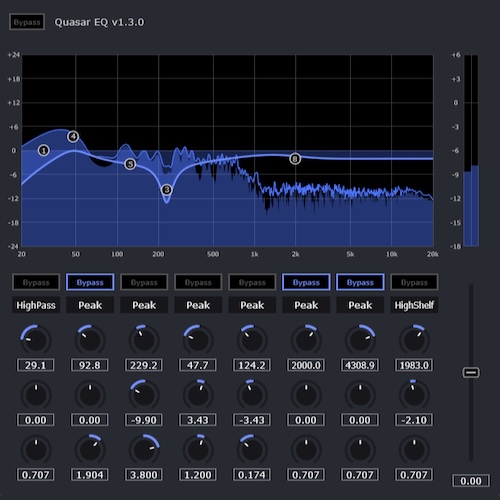
Task: Click the HighPass gain knob above its 0.00 field
Action: pyautogui.click(x=36, y=395)
